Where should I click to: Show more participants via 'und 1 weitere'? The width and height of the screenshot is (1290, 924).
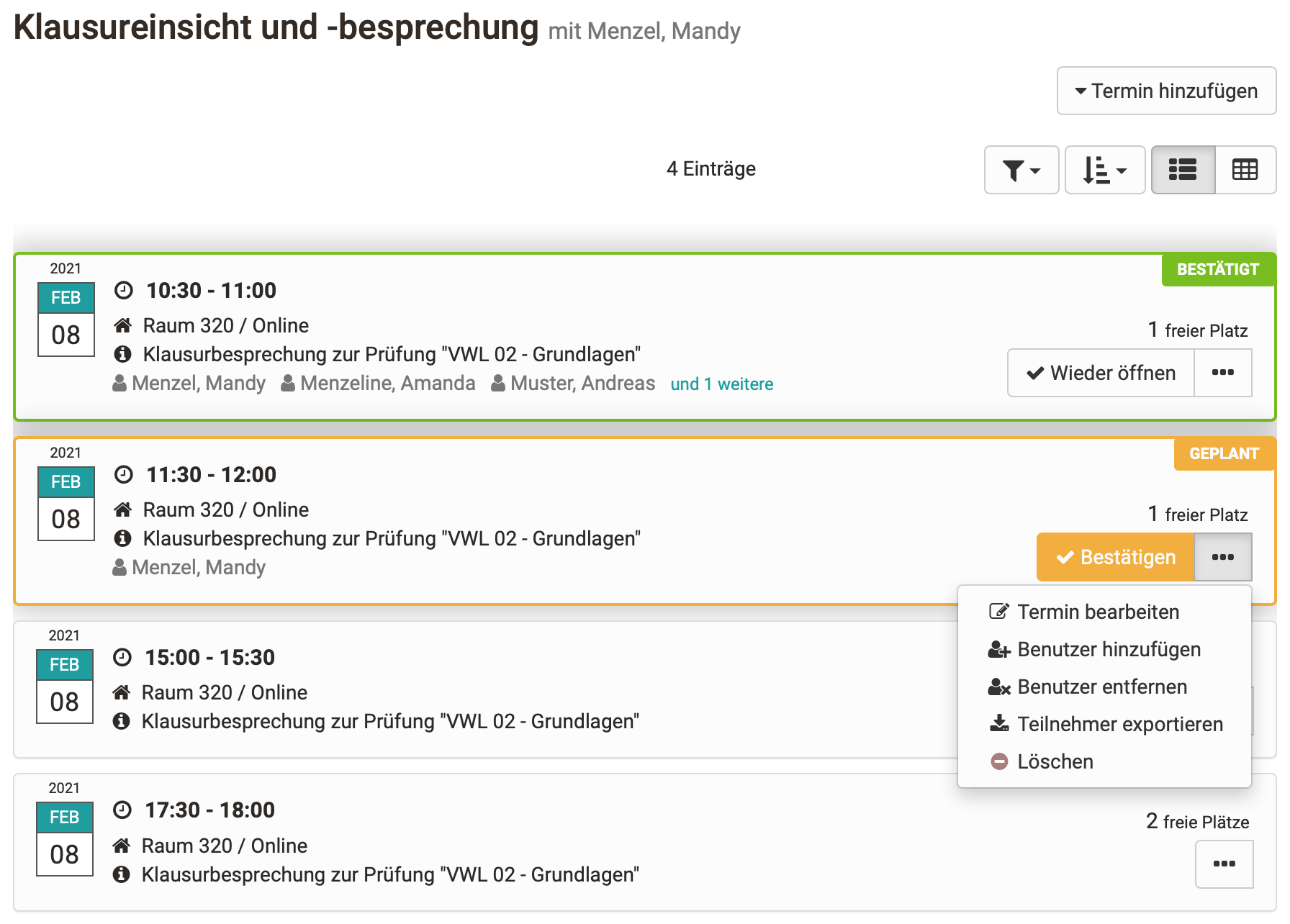point(721,384)
